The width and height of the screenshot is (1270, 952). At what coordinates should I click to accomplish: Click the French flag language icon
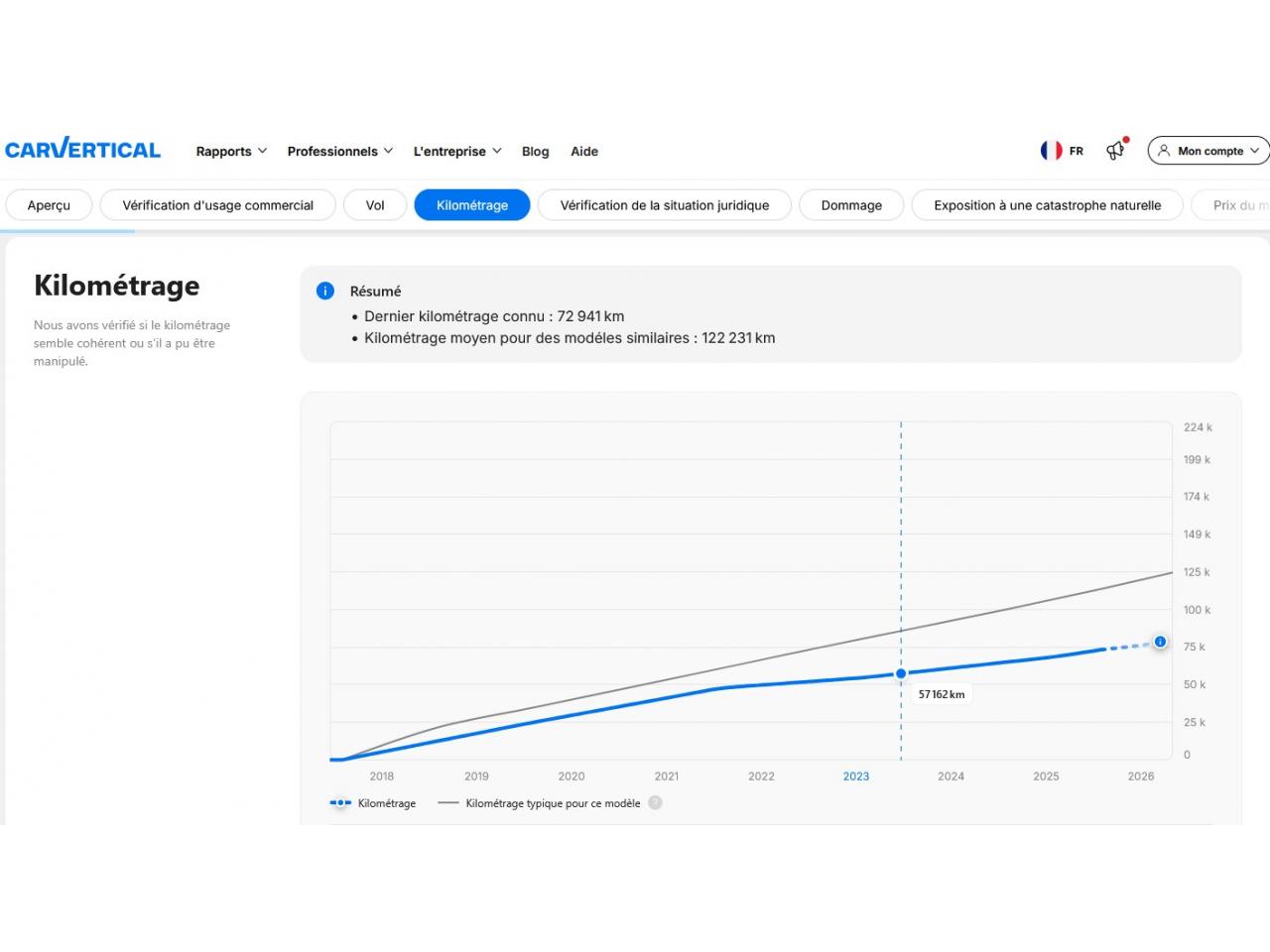coord(1051,151)
